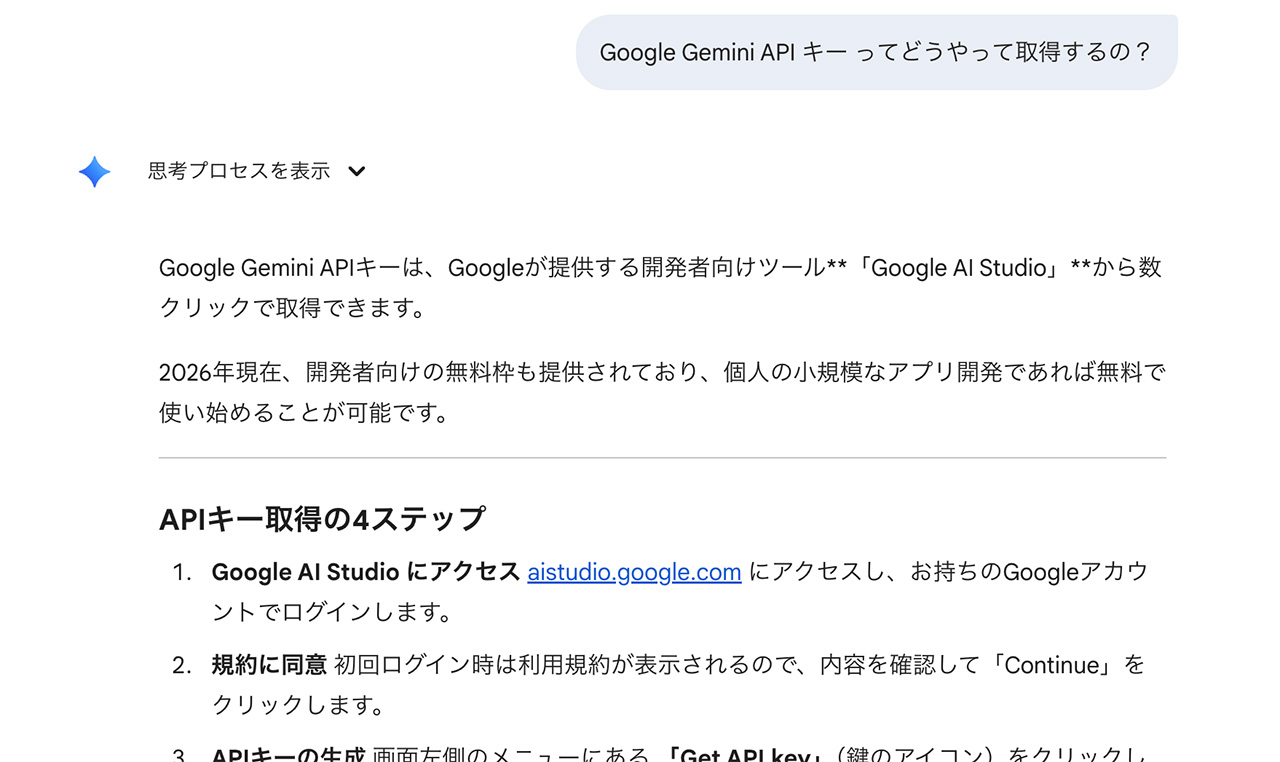Screen dimensions: 1280x762
Task: Click the bold APIキーの生成 step title
Action: (288, 755)
